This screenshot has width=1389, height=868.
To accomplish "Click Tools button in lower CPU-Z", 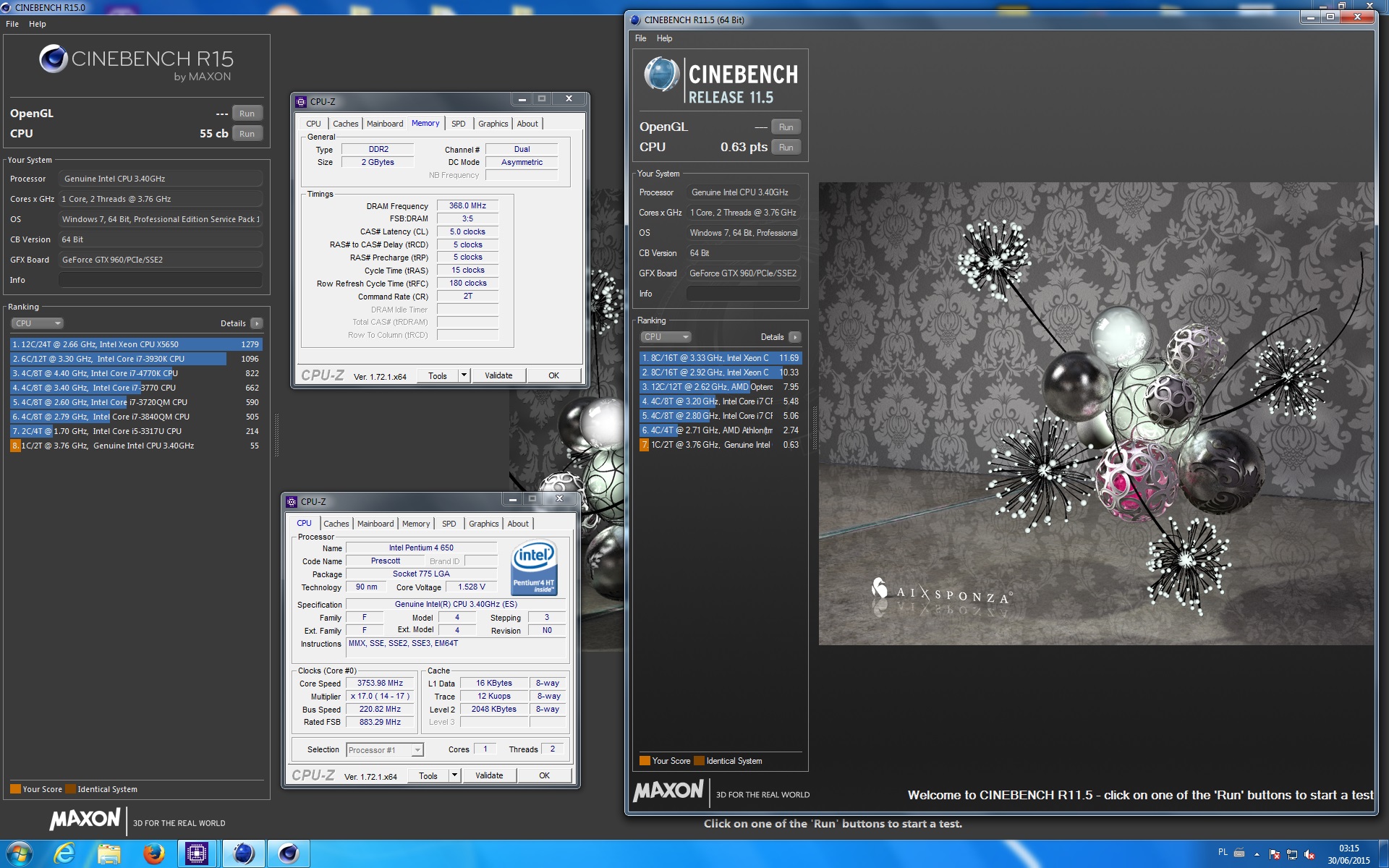I will [x=428, y=775].
